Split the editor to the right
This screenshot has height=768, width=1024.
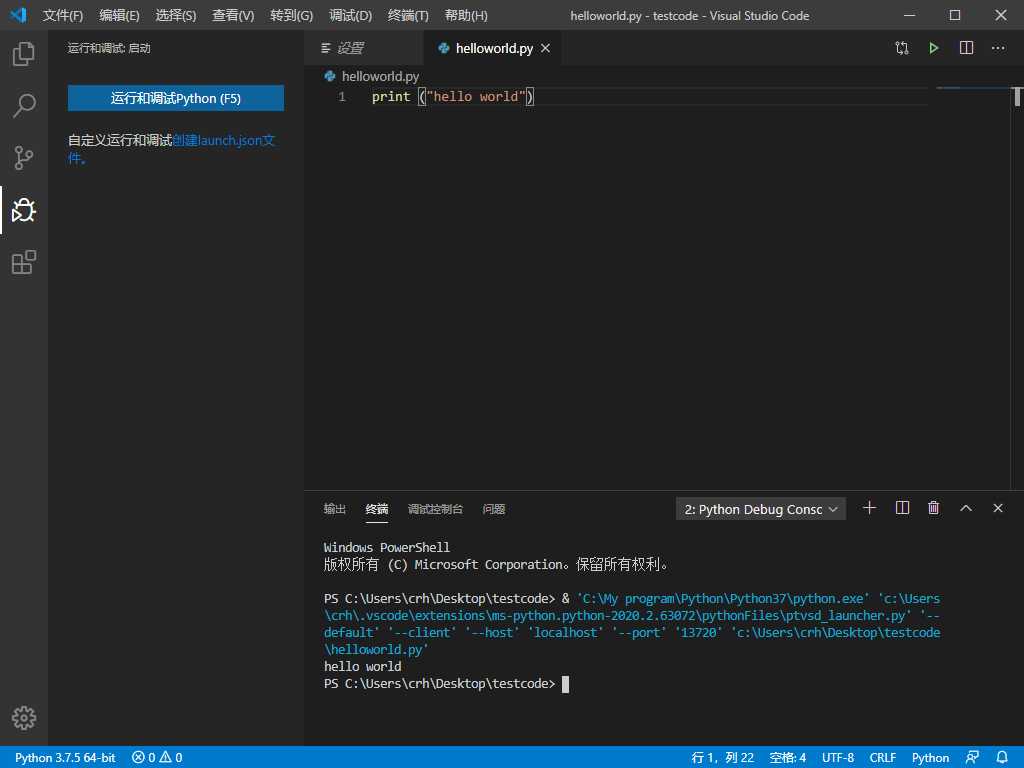pyautogui.click(x=967, y=48)
